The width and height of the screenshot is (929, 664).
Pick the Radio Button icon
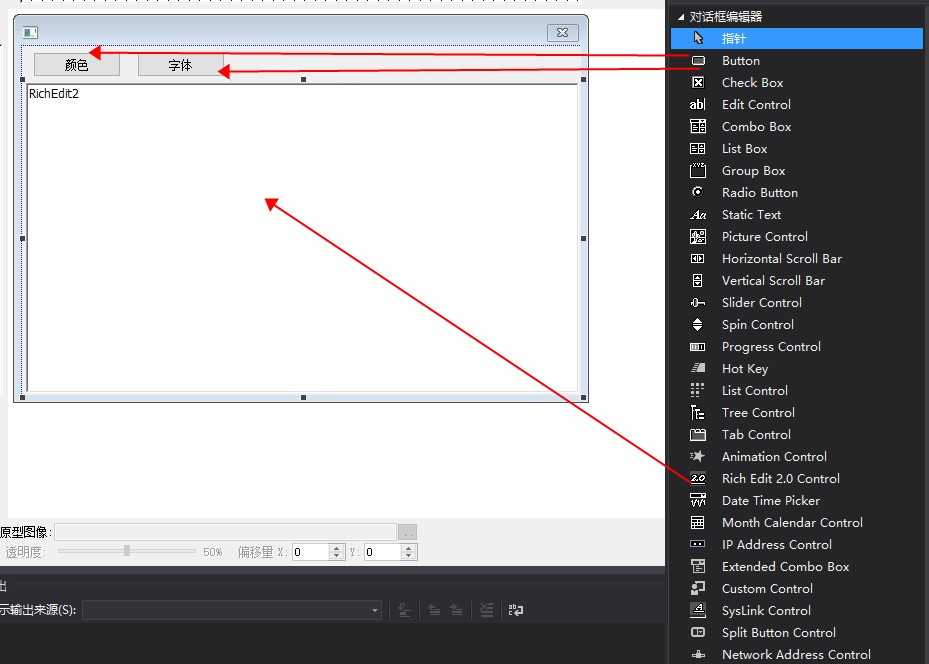click(698, 192)
